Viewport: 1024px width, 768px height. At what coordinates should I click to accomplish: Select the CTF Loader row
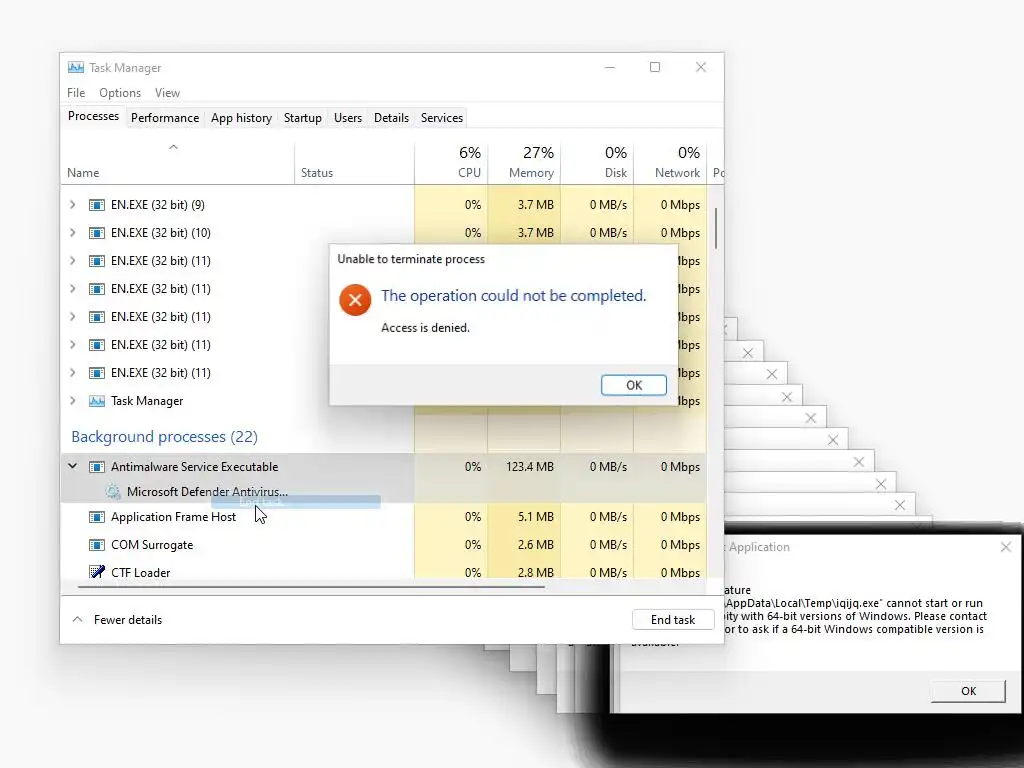[384, 572]
